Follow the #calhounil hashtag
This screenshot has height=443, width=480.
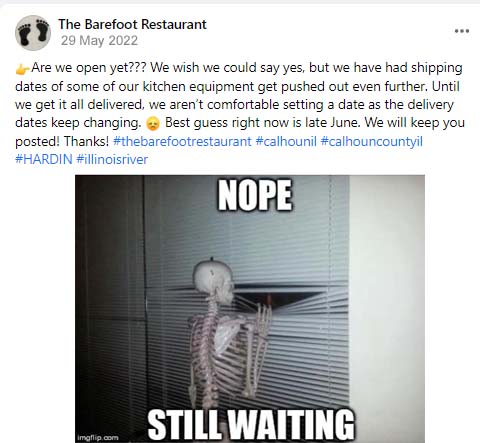[286, 141]
